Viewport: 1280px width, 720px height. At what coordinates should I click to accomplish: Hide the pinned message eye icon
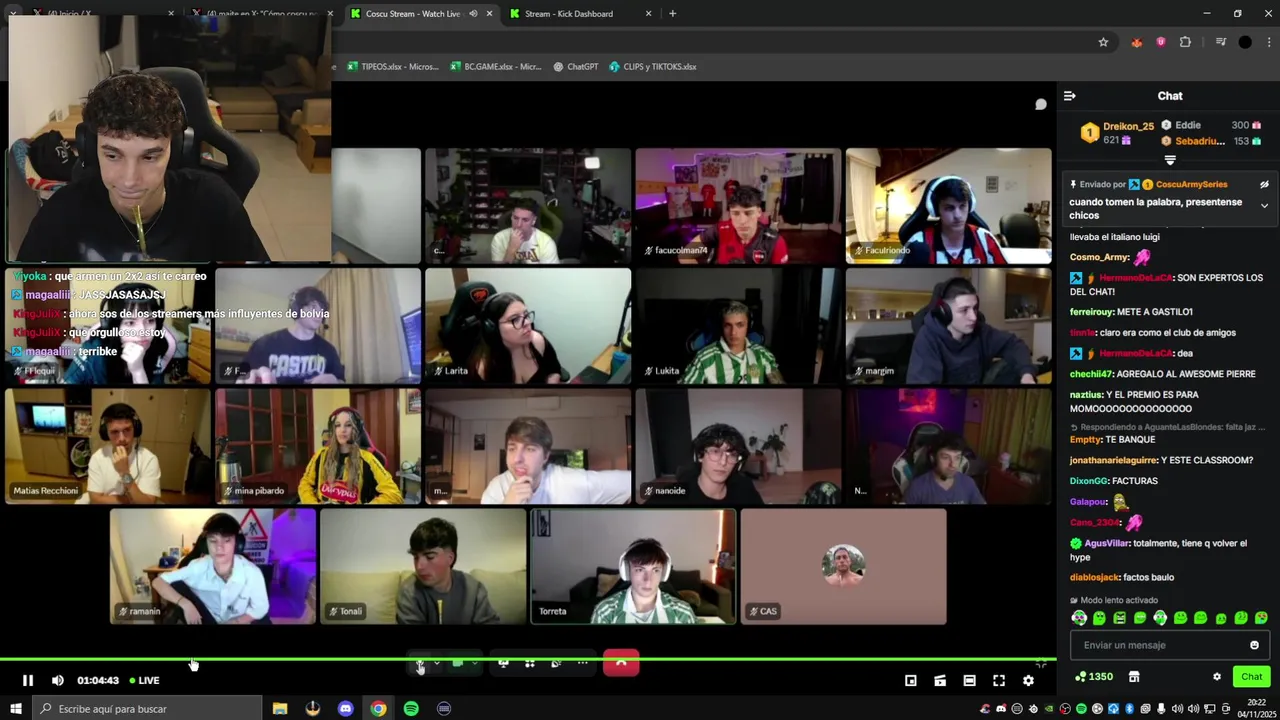point(1264,184)
